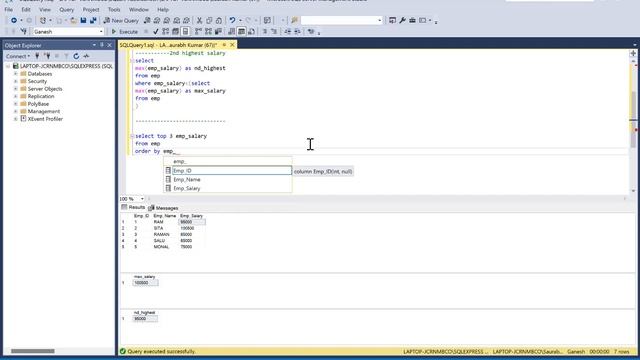Click the Open File folder icon
The image size is (640, 360).
[x=73, y=20]
